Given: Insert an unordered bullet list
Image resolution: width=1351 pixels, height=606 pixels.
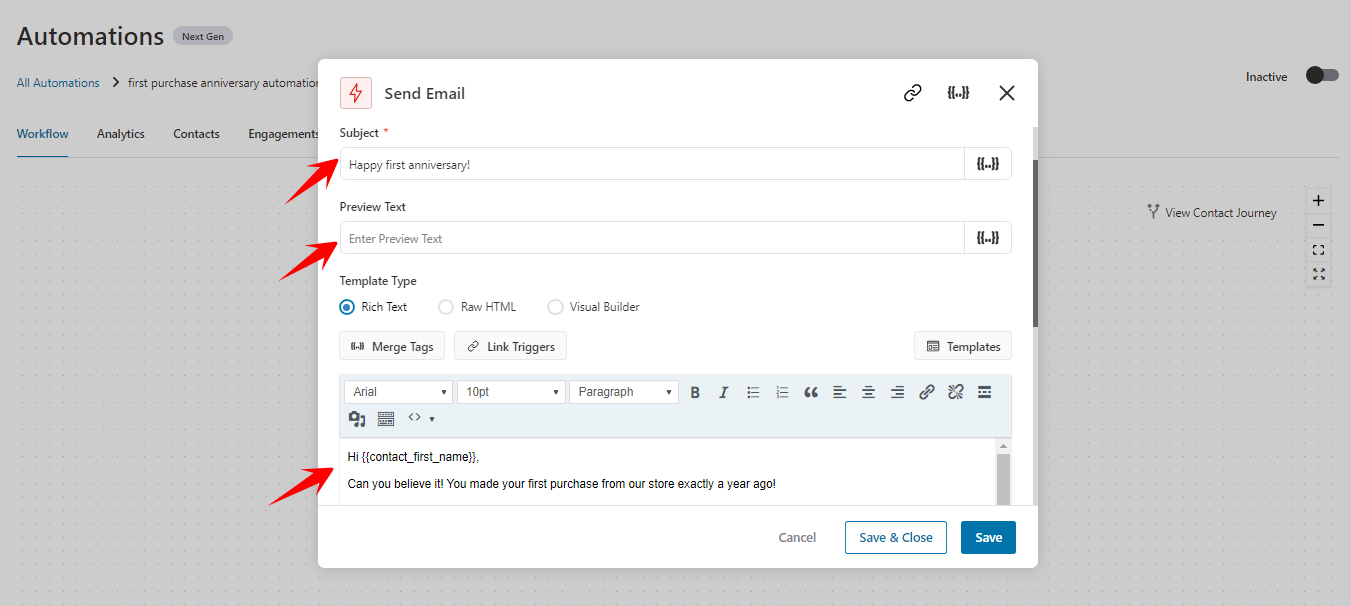Looking at the screenshot, I should click(x=753, y=391).
